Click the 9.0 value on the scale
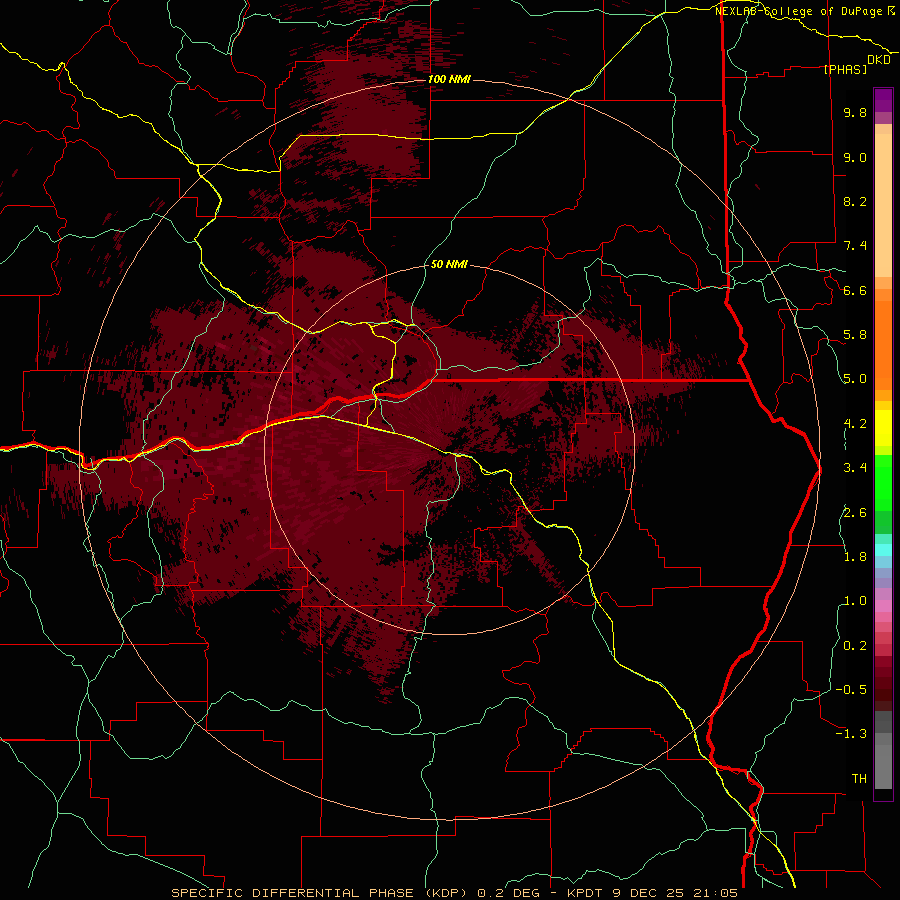This screenshot has width=900, height=900. pos(855,157)
